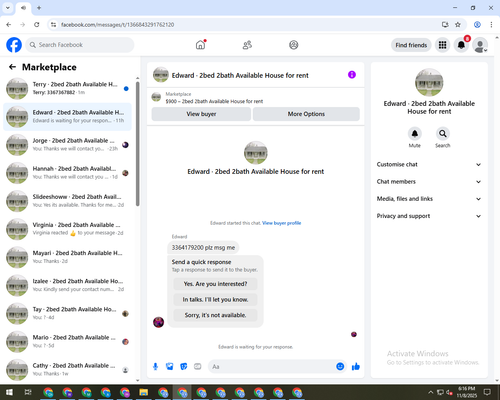Viewport: 500px width, 400px height.
Task: Open Hannah's conversation in the list
Action: (x=67, y=173)
